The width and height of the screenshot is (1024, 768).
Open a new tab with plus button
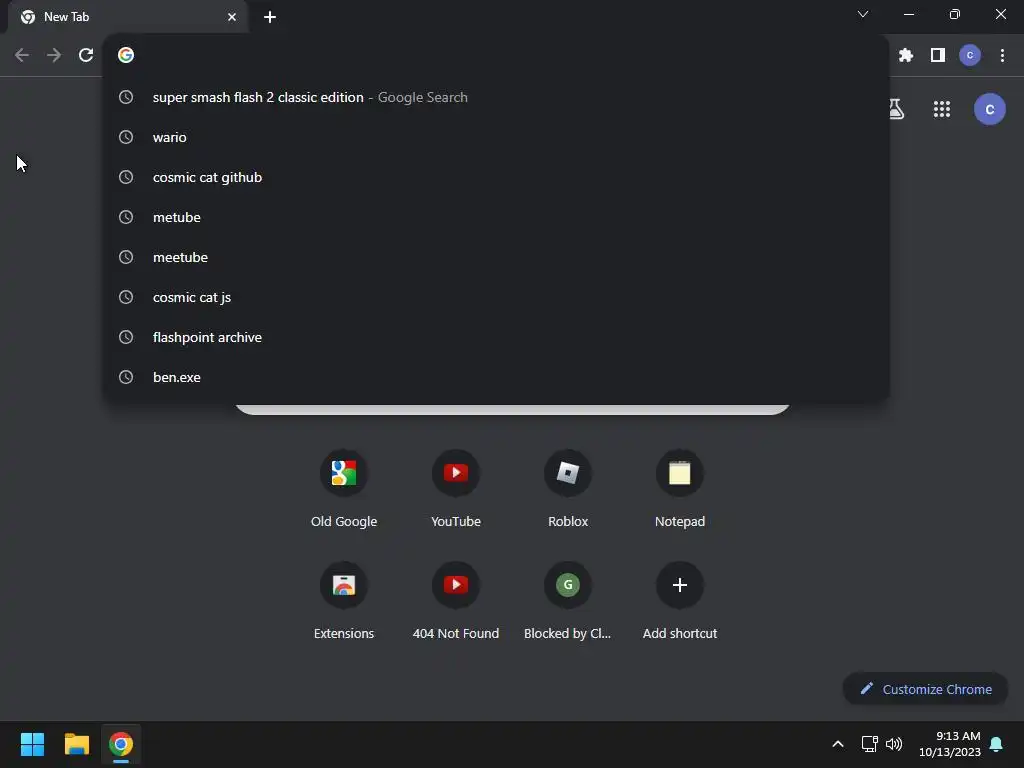point(270,17)
